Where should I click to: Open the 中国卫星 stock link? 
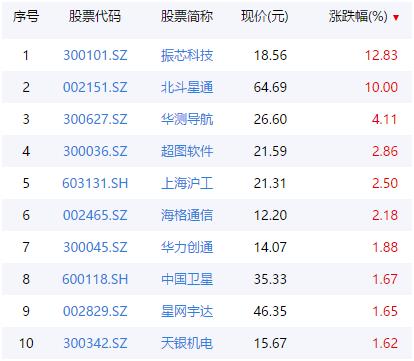187,279
